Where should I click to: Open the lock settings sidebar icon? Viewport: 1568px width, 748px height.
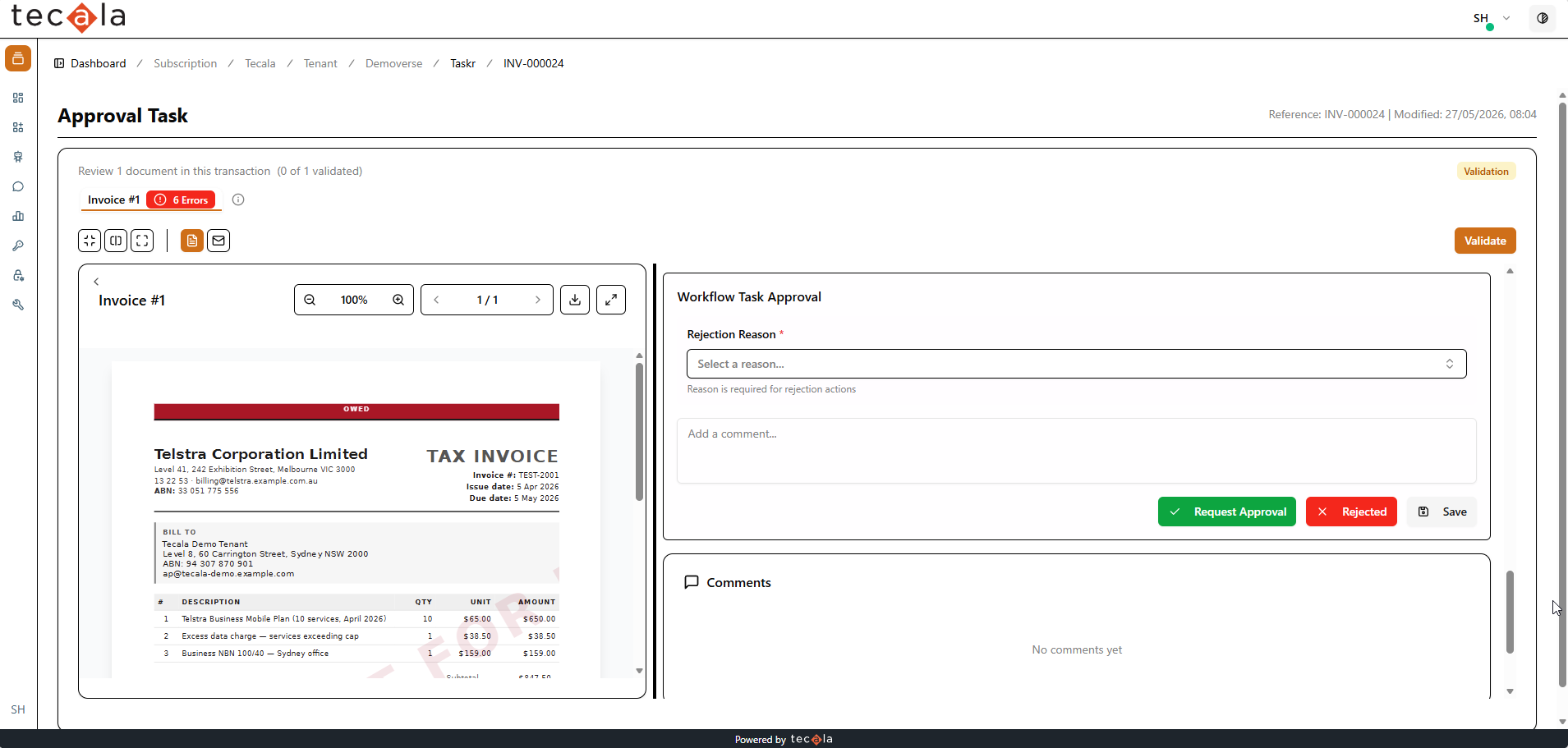(x=18, y=275)
